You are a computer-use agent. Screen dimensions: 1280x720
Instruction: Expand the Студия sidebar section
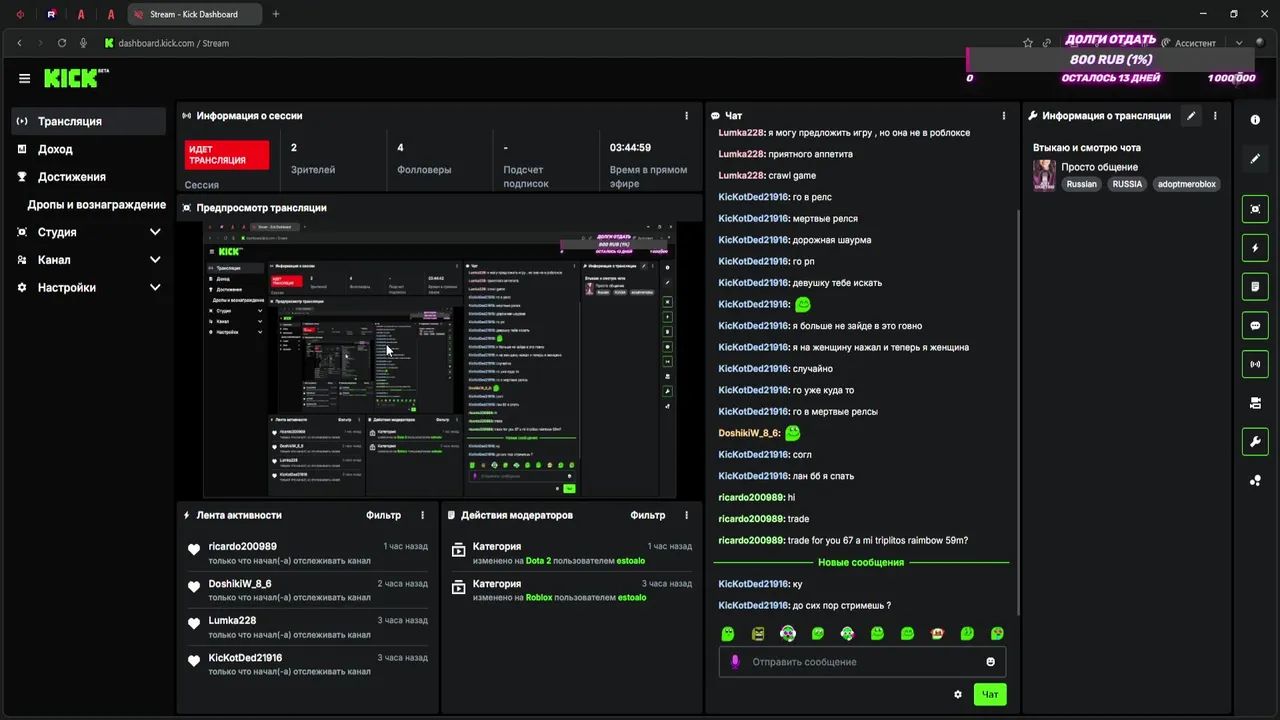[155, 232]
